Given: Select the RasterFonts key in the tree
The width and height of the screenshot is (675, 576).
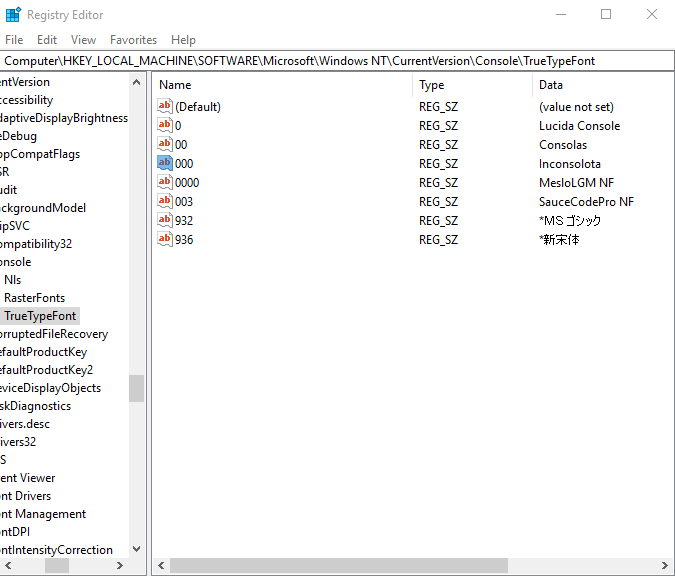Looking at the screenshot, I should [x=34, y=298].
